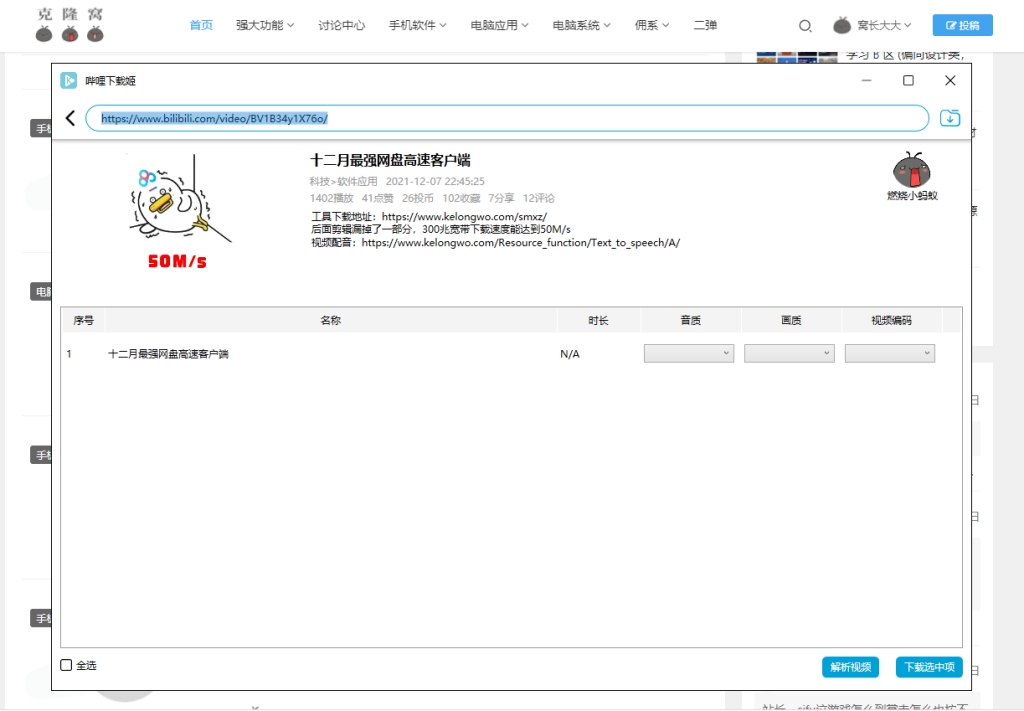The image size is (1024, 711).
Task: Click the user avatar next to 窝长大大
Action: [842, 25]
